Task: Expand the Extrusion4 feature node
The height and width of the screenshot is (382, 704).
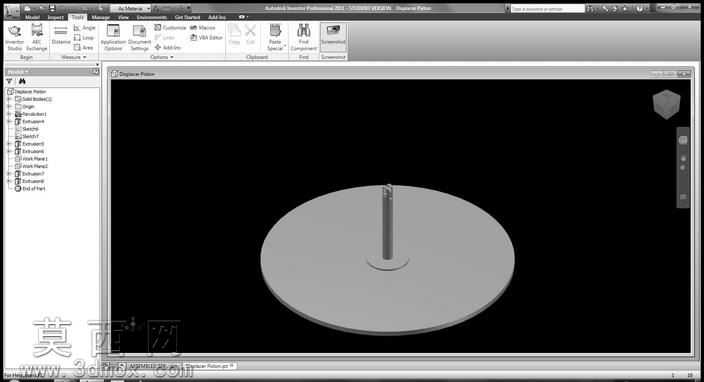Action: (9, 121)
